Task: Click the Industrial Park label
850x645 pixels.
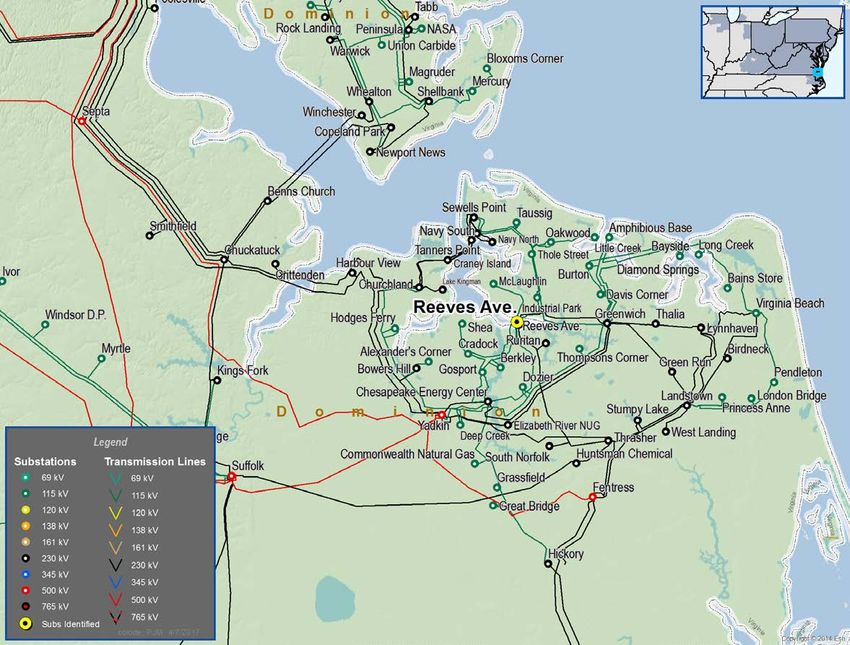Action: pyautogui.click(x=552, y=308)
